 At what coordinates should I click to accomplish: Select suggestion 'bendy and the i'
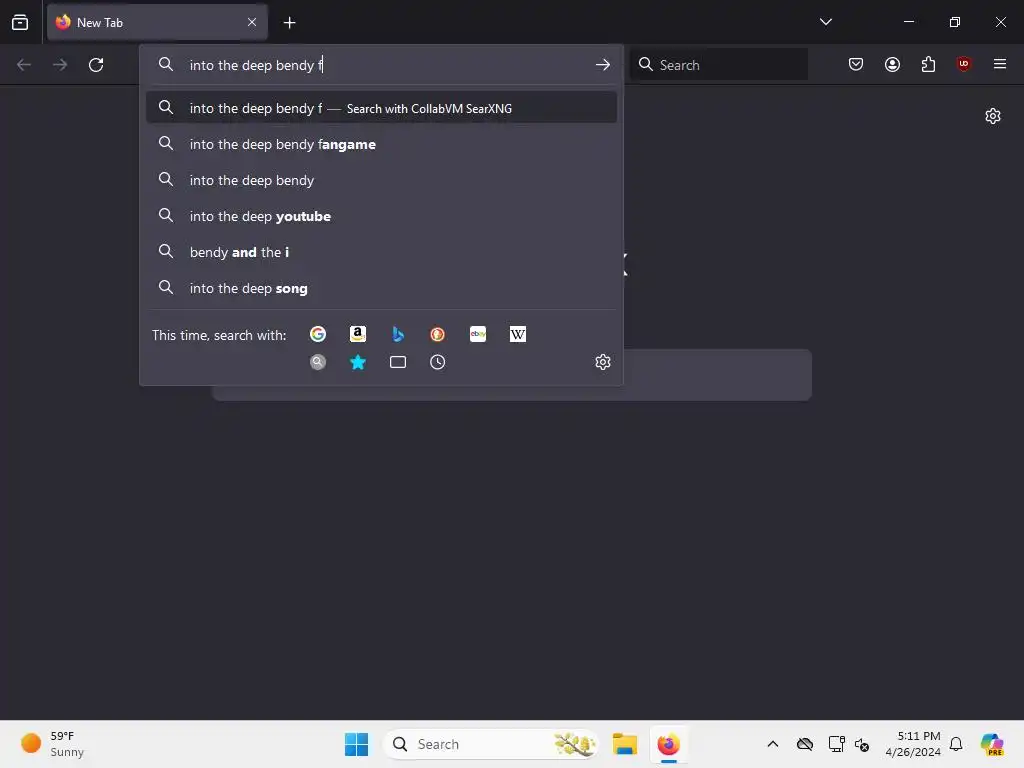click(x=381, y=252)
